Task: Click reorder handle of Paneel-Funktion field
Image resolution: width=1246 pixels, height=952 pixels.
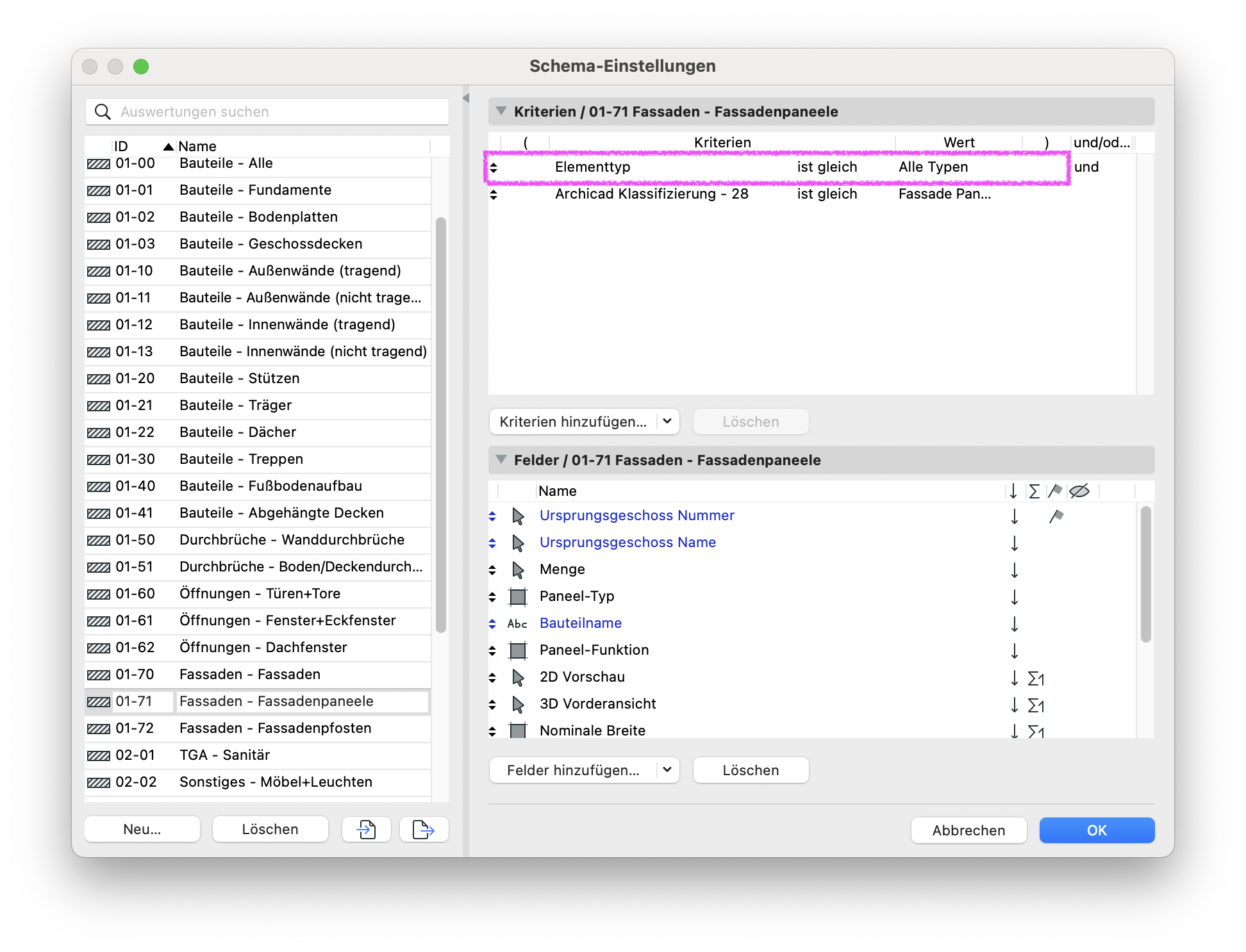Action: 492,650
